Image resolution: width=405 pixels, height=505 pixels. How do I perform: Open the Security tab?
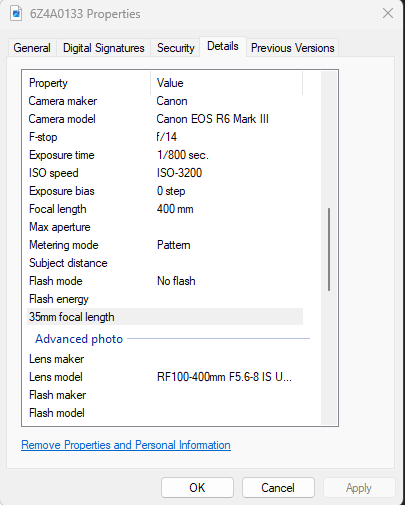[176, 48]
